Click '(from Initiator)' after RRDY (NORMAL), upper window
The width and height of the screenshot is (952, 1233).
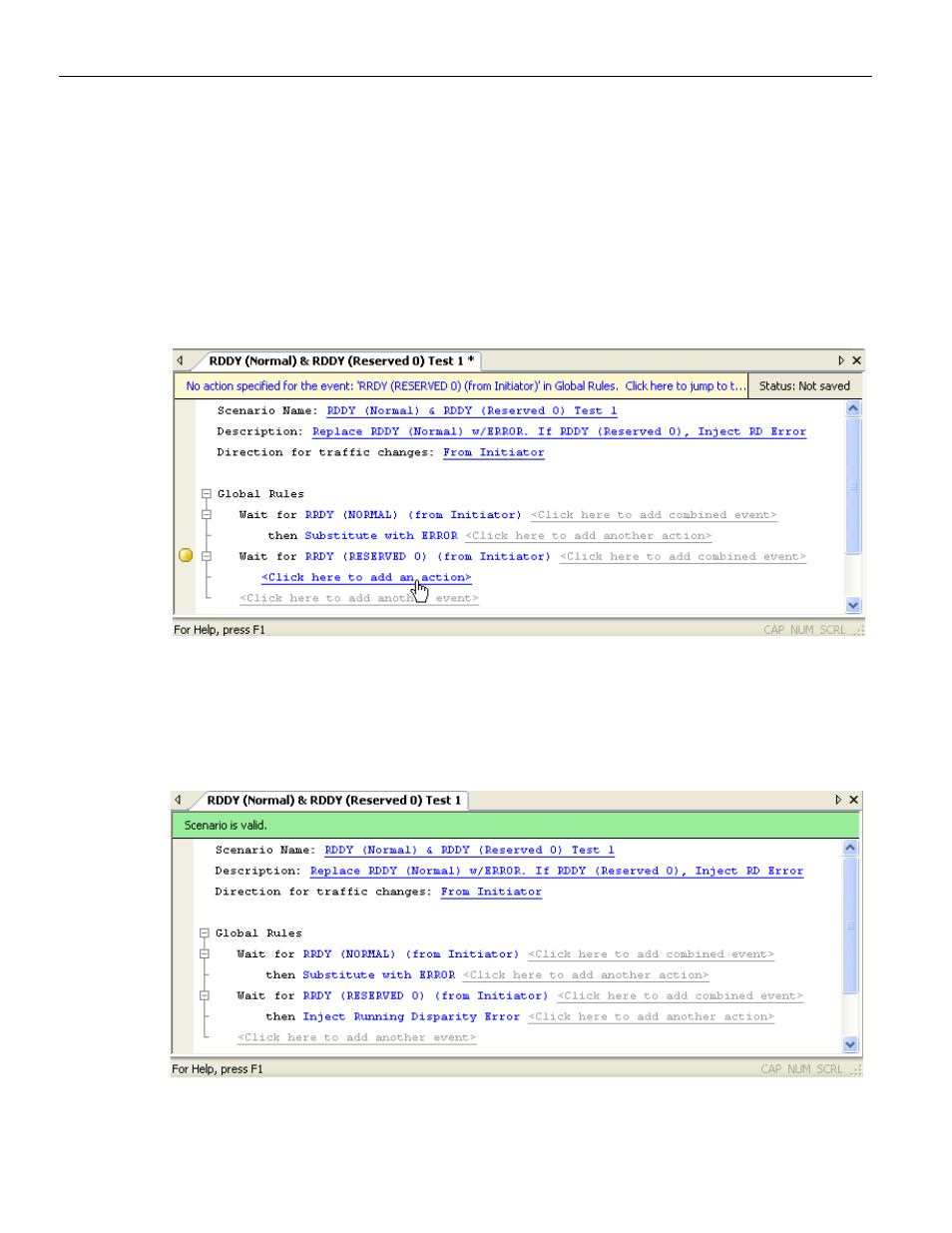click(x=464, y=514)
